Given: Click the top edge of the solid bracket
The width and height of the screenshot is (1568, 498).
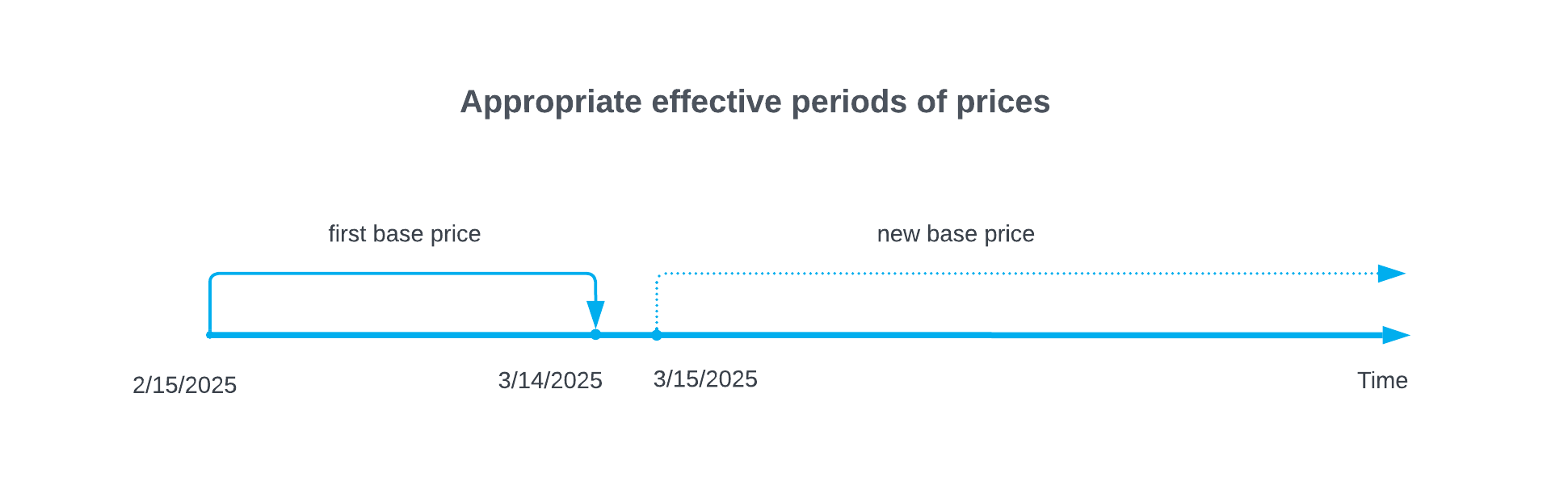Looking at the screenshot, I should click(402, 274).
